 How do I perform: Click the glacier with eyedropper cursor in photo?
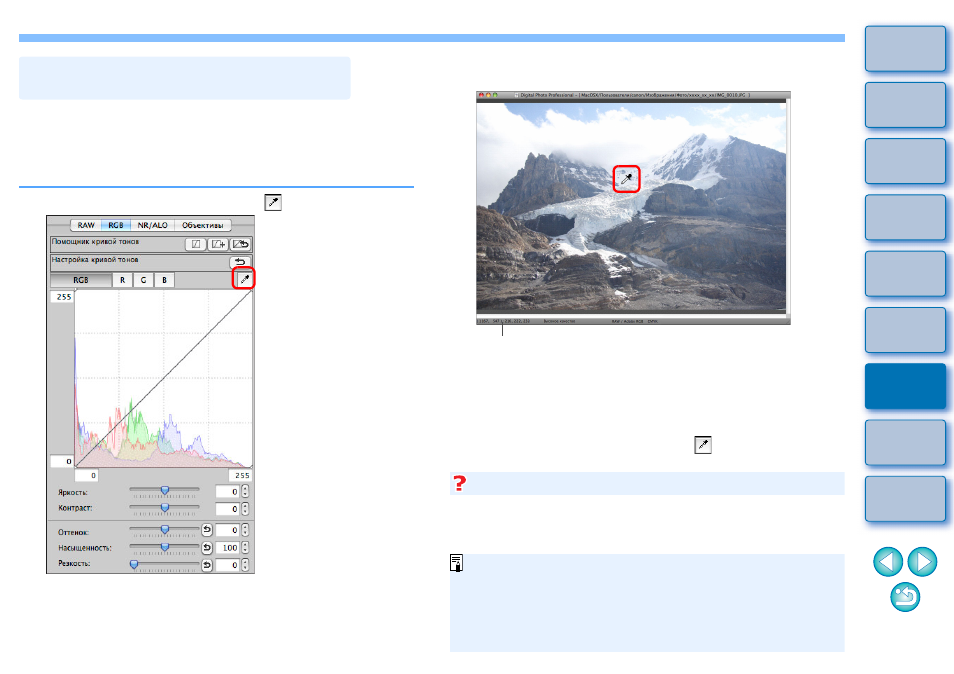pyautogui.click(x=626, y=179)
